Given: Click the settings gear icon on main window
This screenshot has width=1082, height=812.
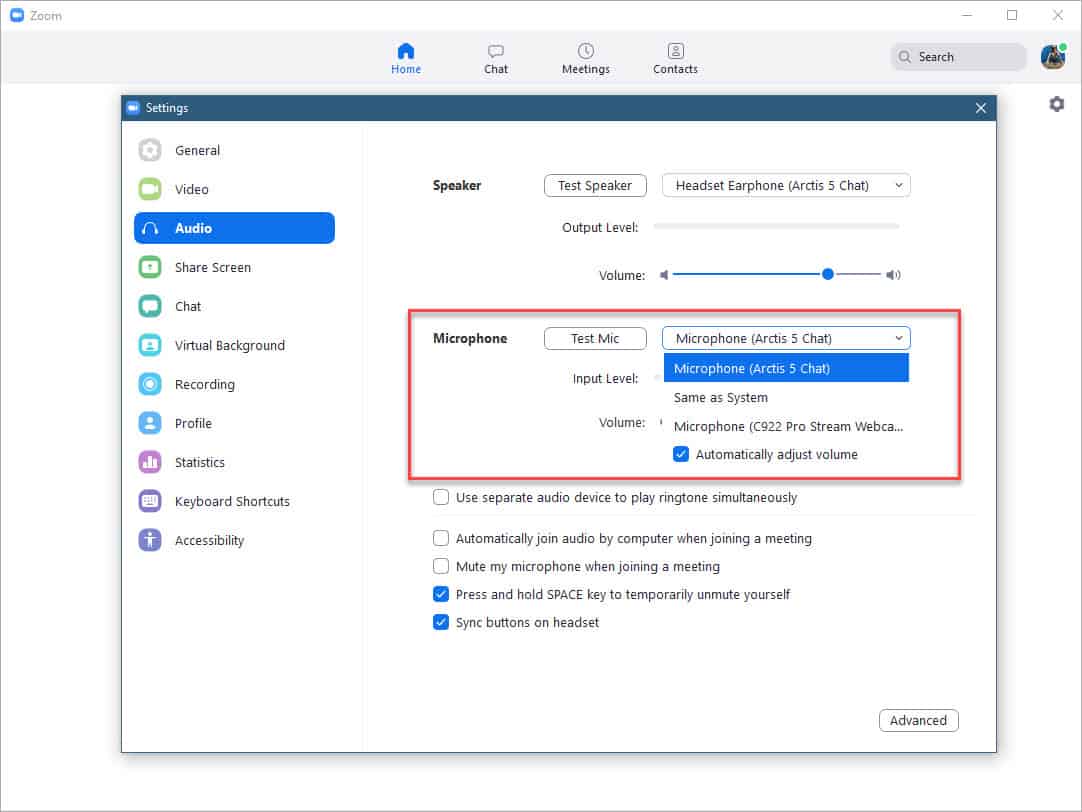Looking at the screenshot, I should pos(1056,104).
